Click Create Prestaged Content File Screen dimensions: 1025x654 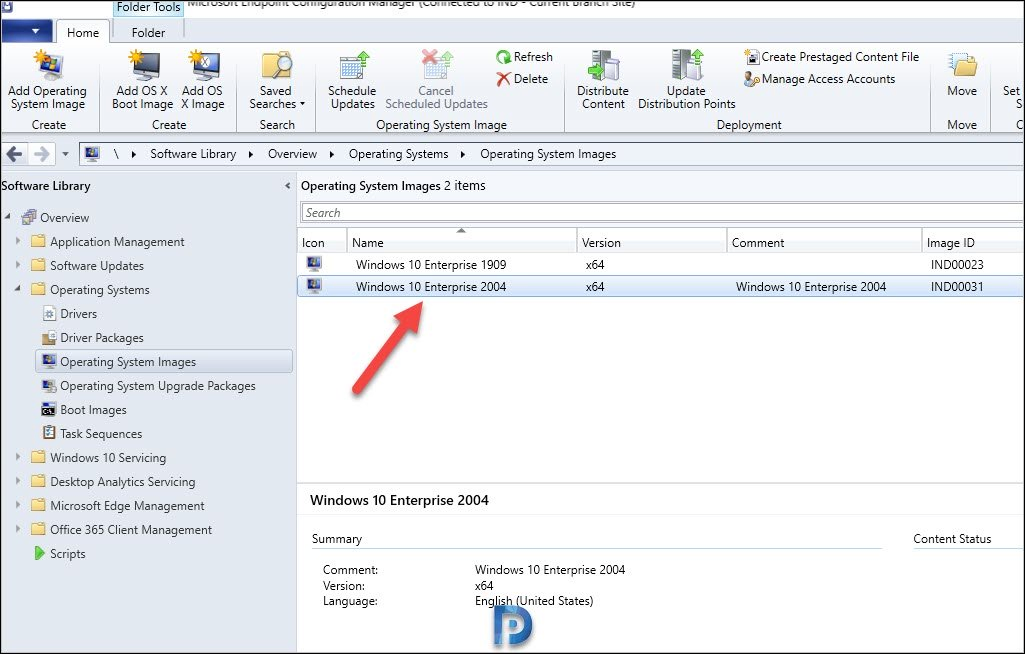coord(832,57)
